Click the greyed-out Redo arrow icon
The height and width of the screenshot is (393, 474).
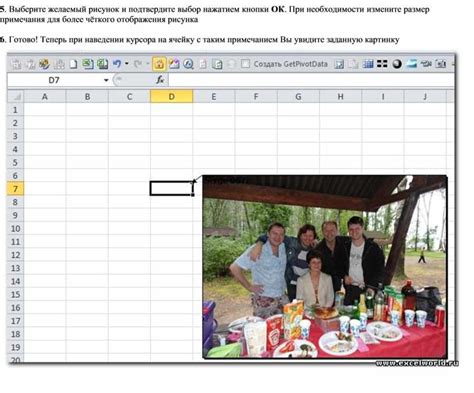tap(137, 64)
